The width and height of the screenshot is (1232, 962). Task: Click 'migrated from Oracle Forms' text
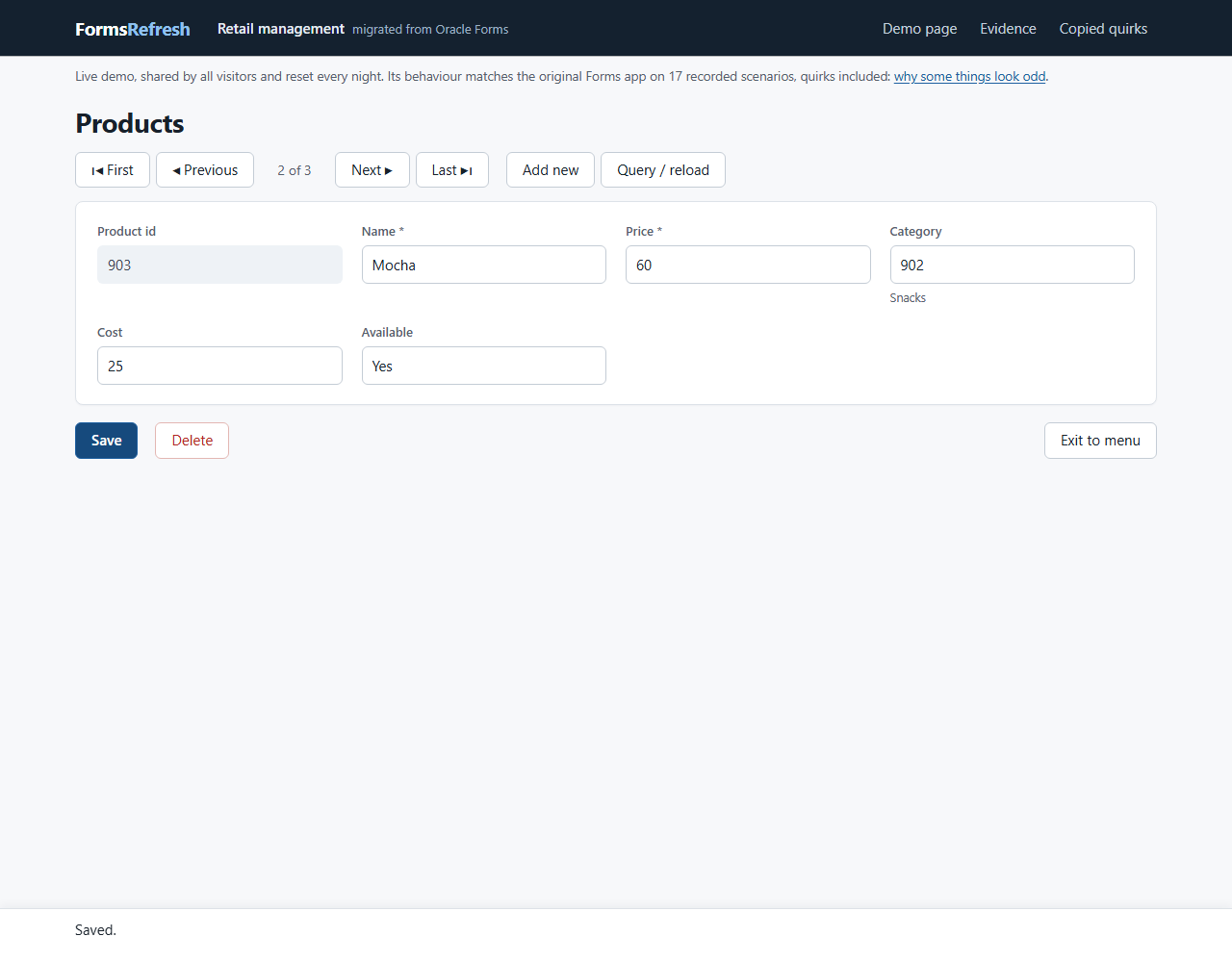[x=430, y=30]
